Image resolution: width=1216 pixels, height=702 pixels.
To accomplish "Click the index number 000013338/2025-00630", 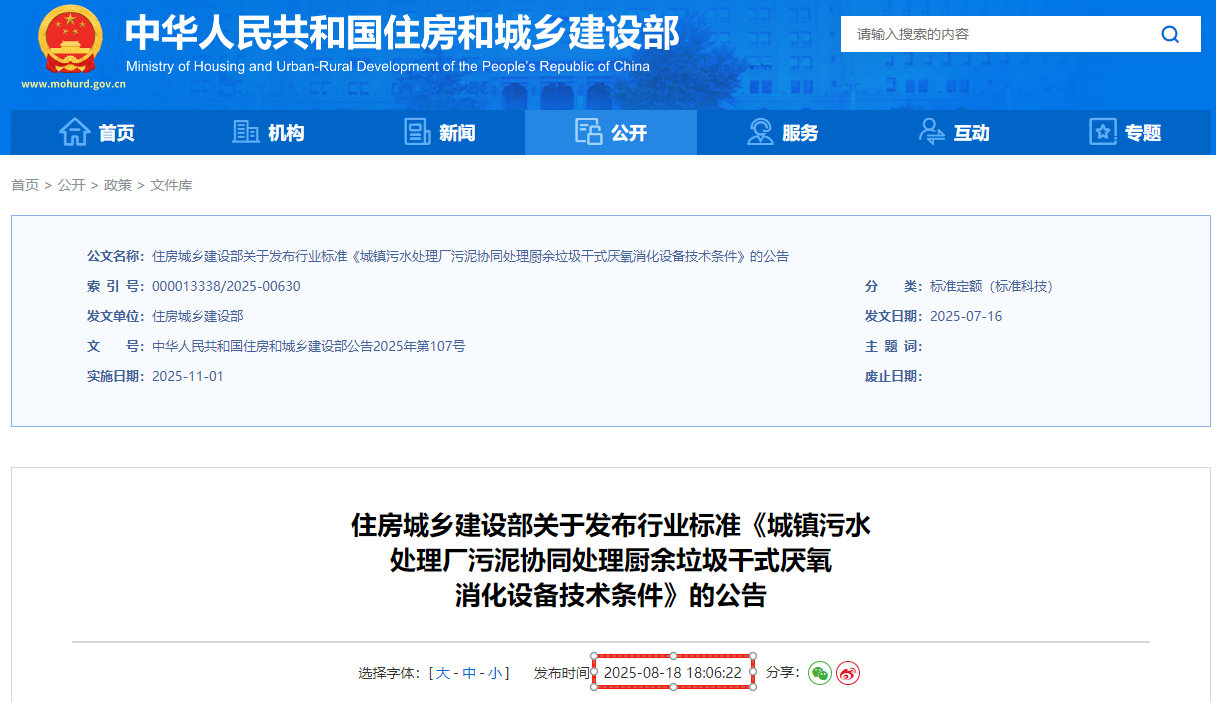I will 226,286.
